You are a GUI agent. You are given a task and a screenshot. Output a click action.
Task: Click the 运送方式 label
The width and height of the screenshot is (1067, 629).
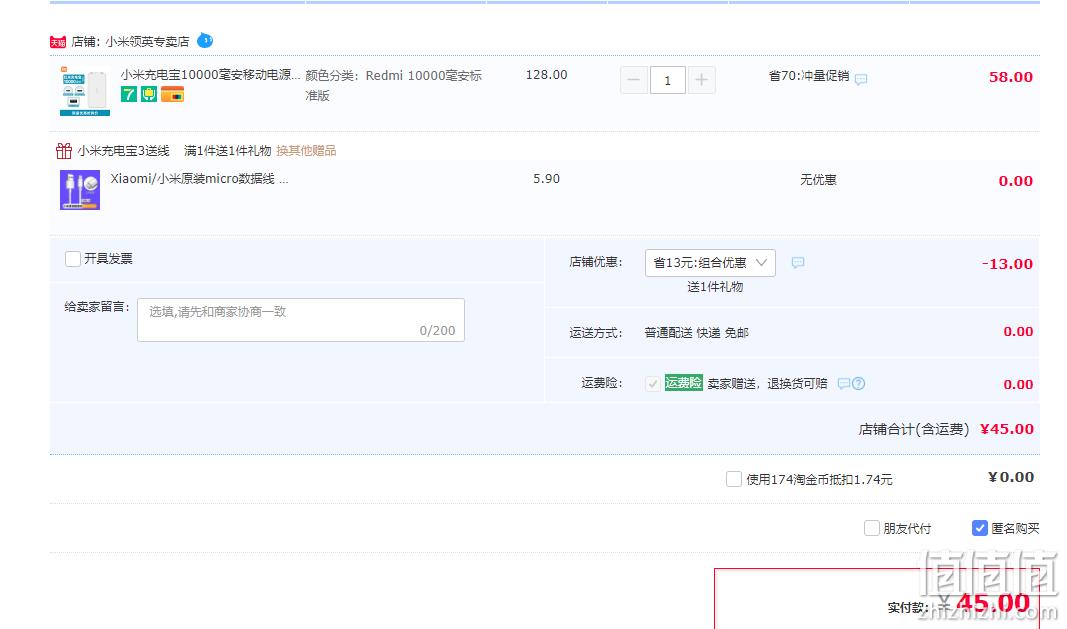pyautogui.click(x=595, y=332)
